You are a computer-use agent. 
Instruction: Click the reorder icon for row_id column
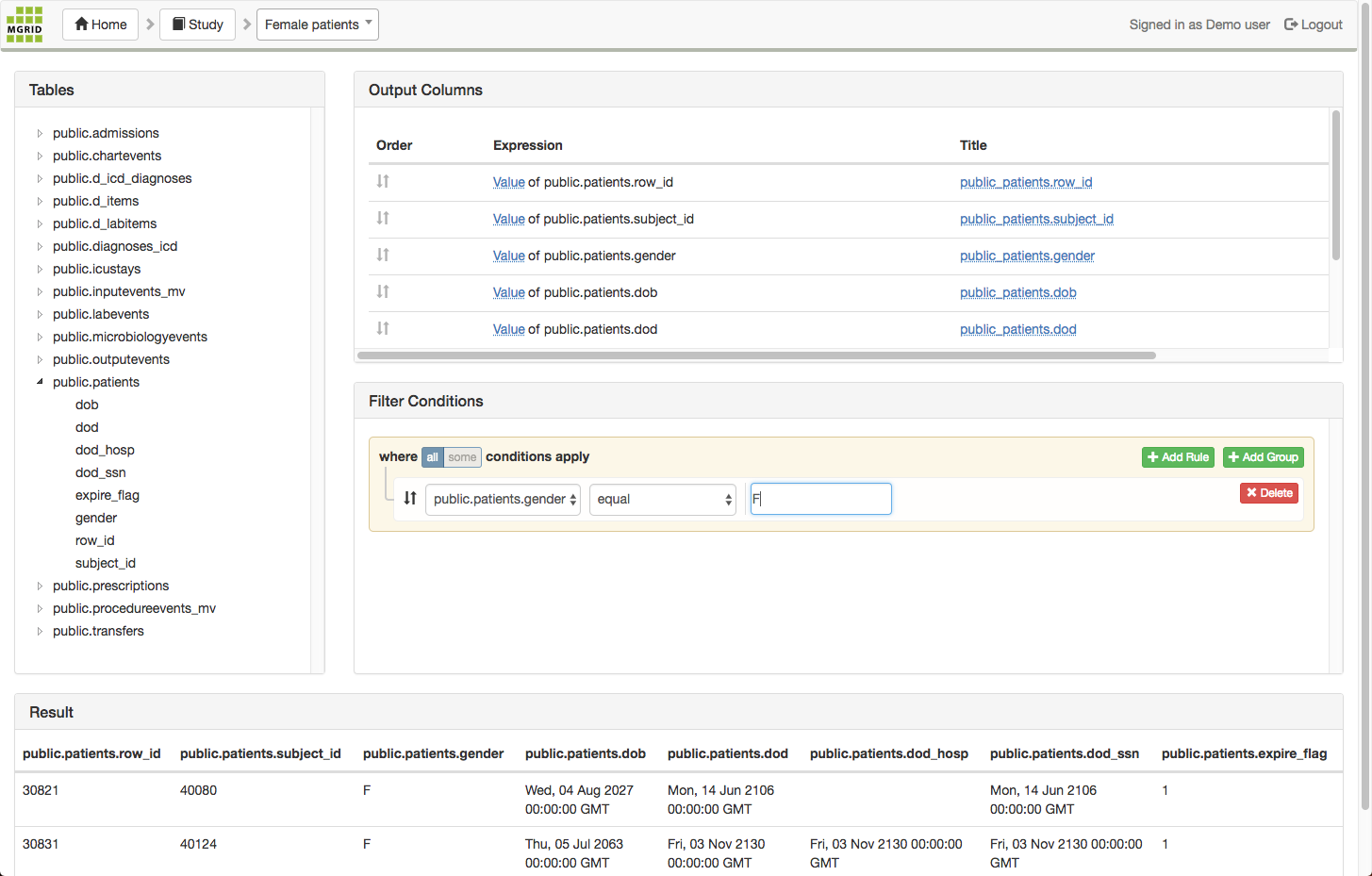(383, 181)
